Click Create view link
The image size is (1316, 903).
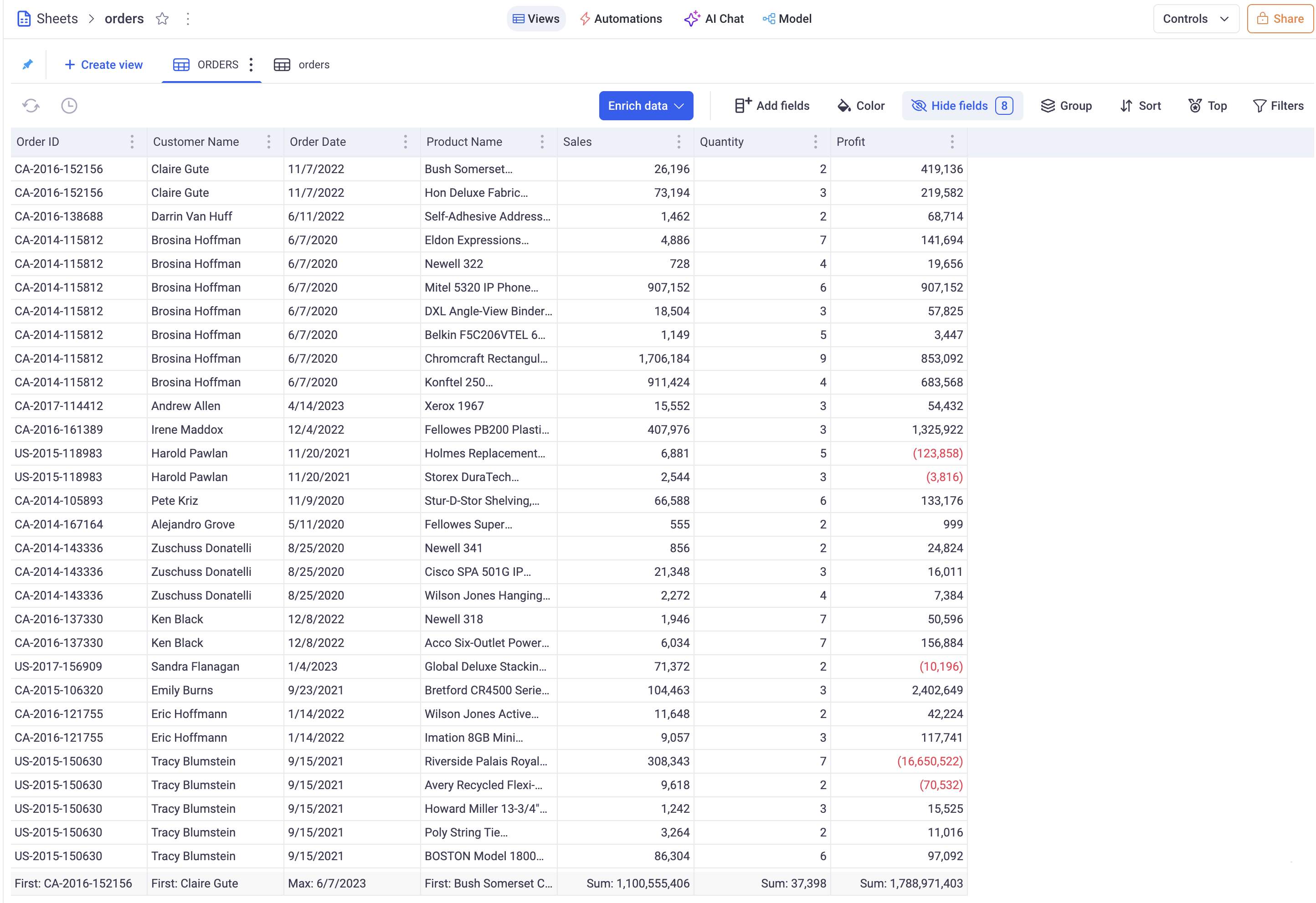[103, 65]
